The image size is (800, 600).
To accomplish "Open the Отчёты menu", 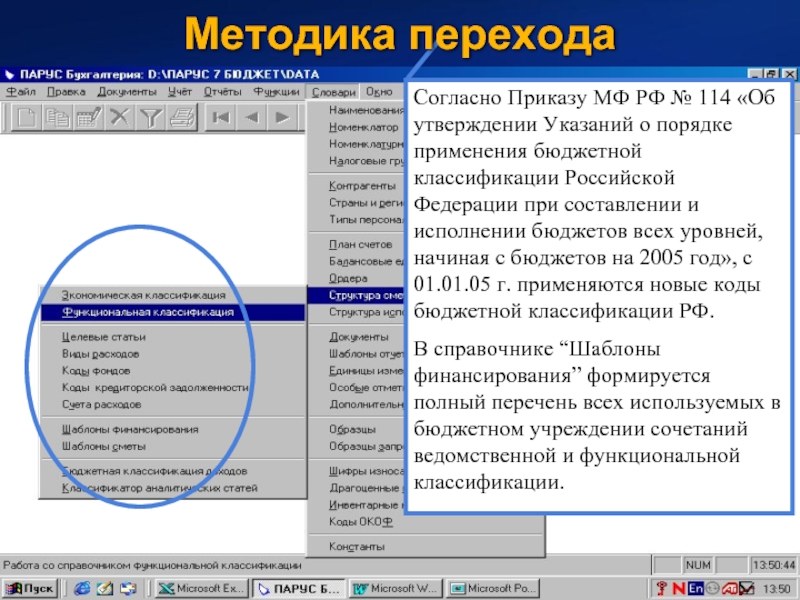I will coord(222,92).
